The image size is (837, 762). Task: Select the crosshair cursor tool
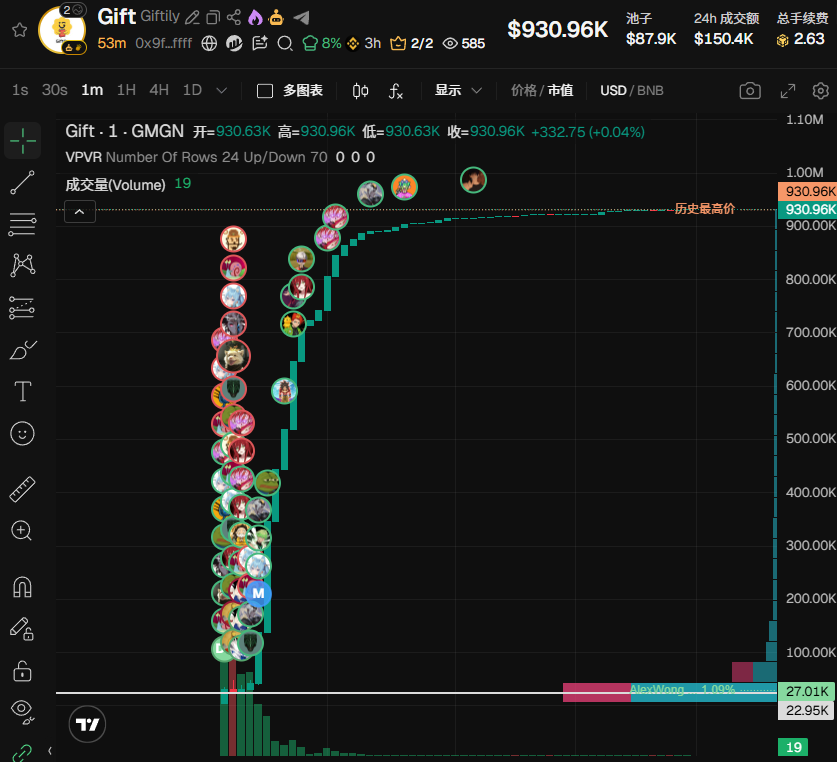[22, 141]
